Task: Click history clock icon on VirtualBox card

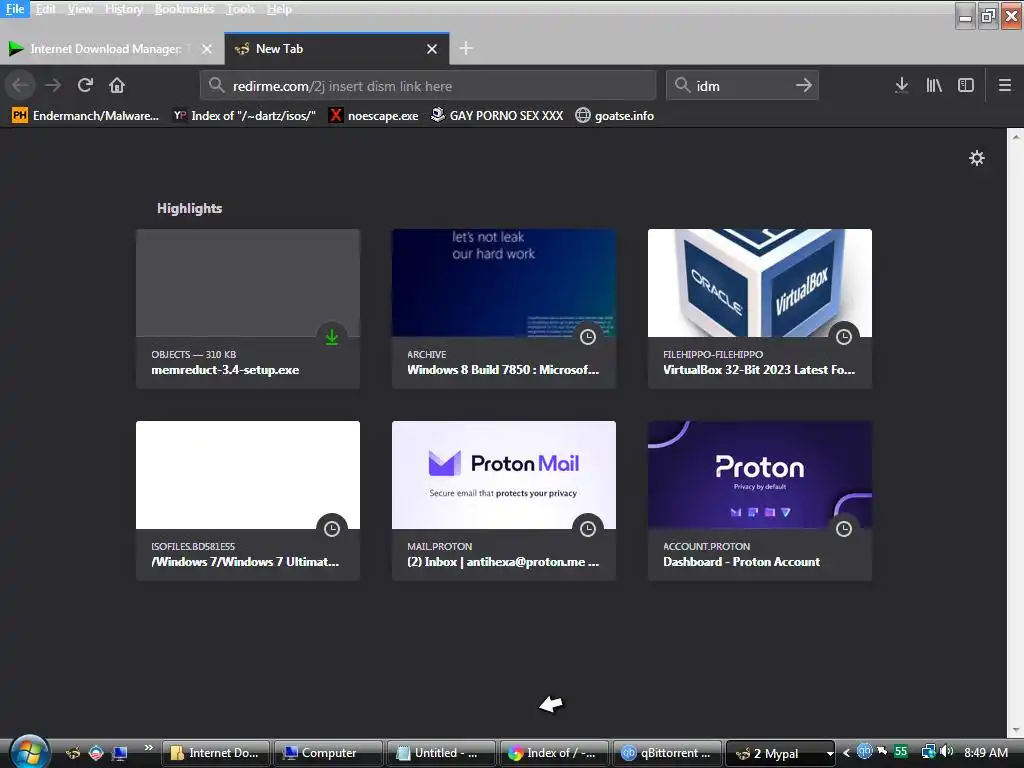Action: pos(844,337)
